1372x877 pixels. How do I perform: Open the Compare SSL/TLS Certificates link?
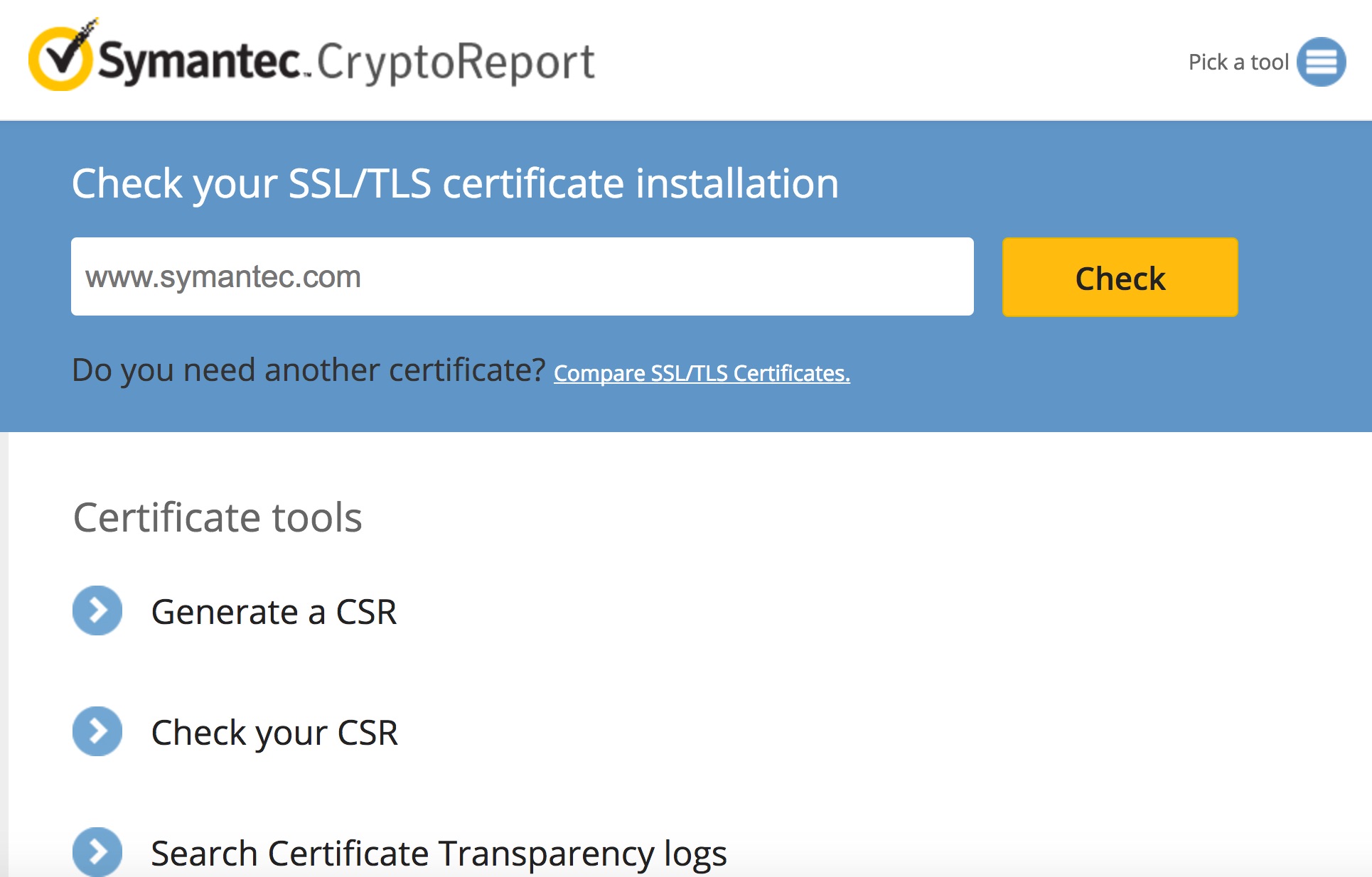[702, 373]
